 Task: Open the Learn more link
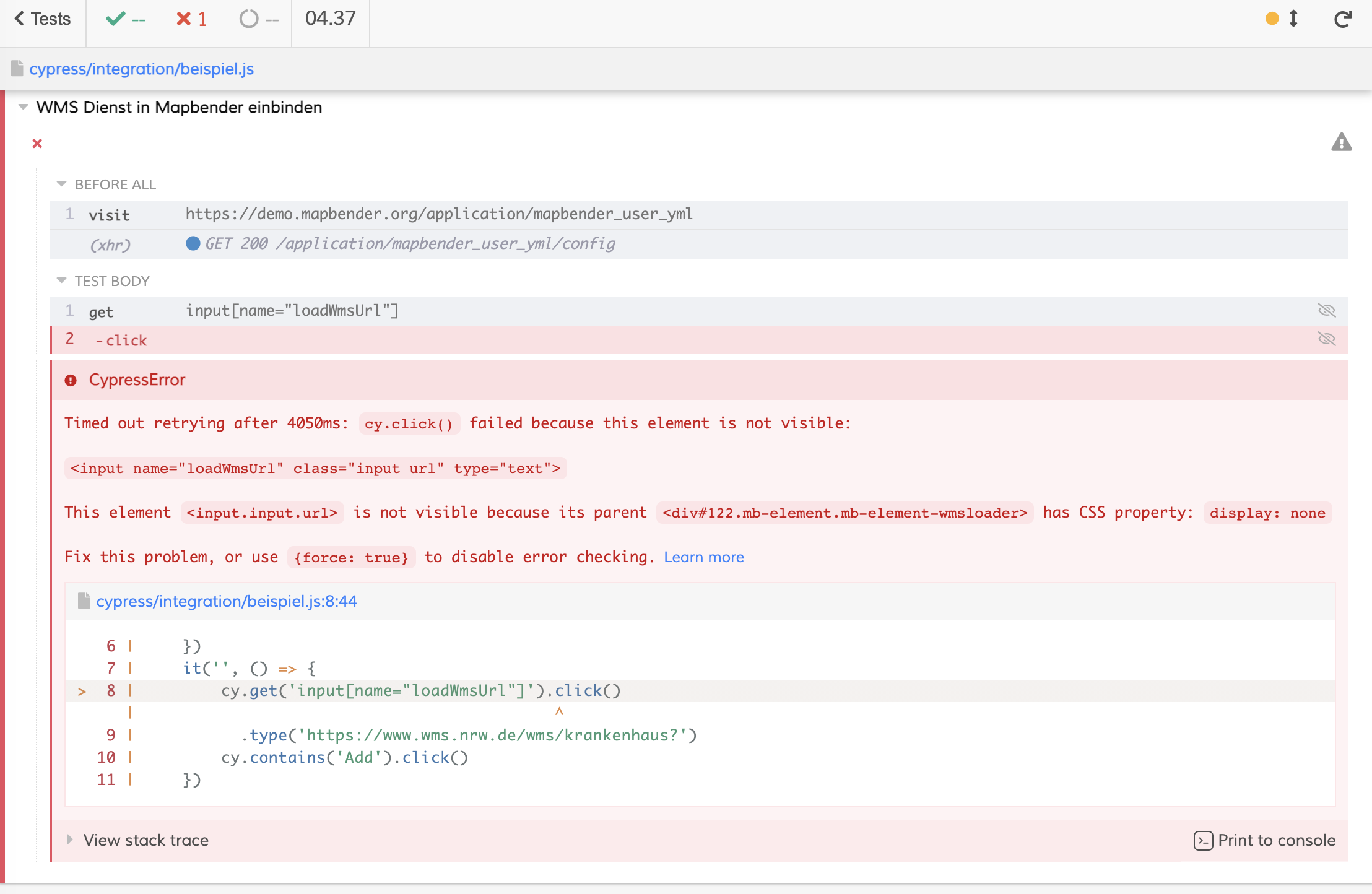point(703,557)
